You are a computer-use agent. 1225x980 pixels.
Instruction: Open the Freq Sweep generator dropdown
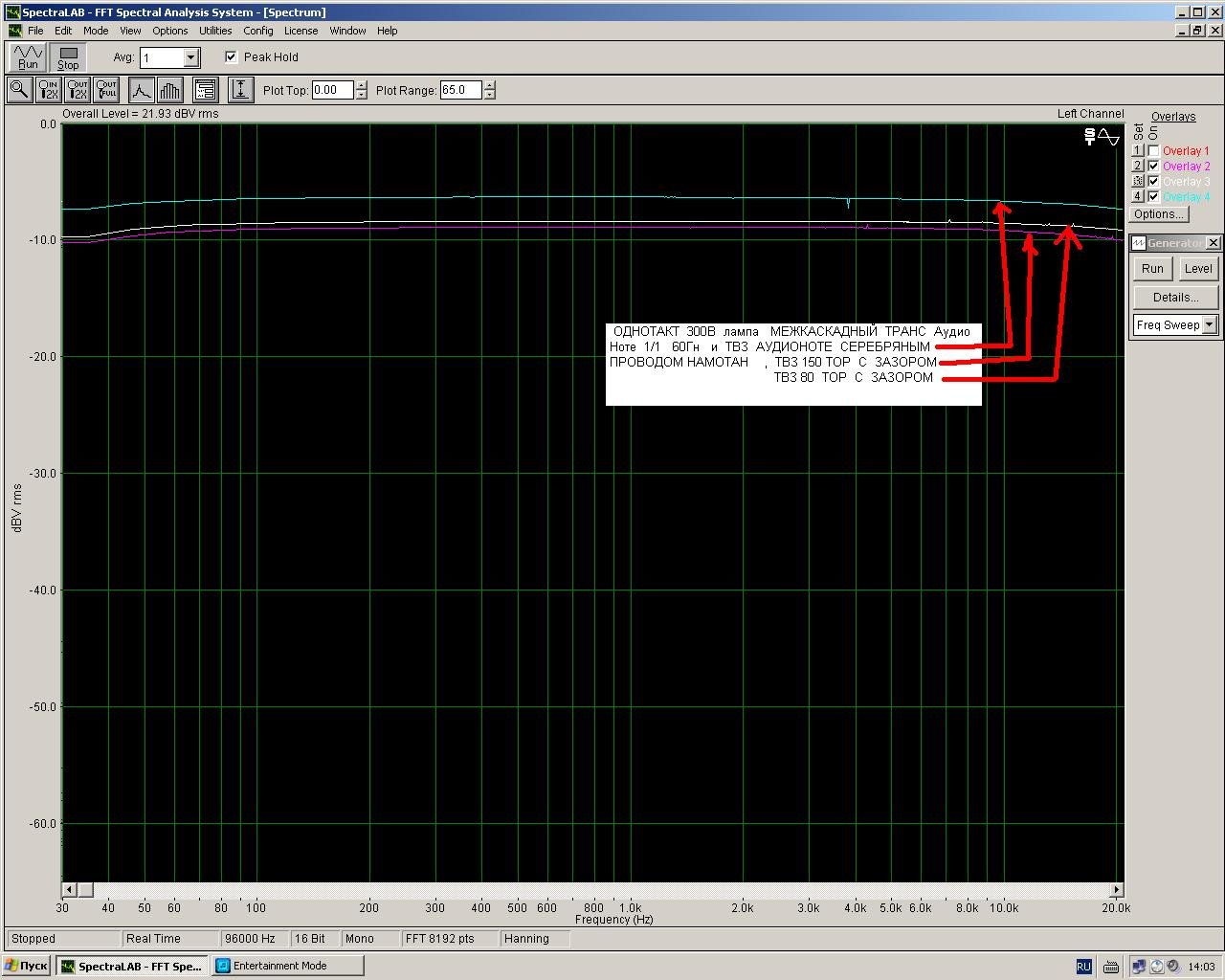[x=1210, y=325]
